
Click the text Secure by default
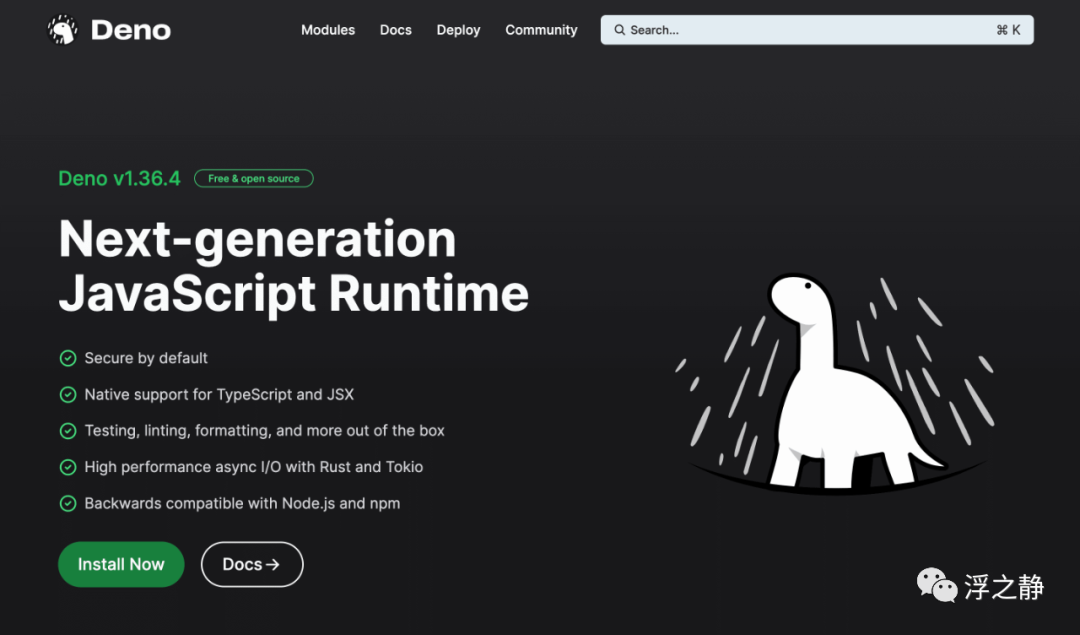(x=146, y=358)
